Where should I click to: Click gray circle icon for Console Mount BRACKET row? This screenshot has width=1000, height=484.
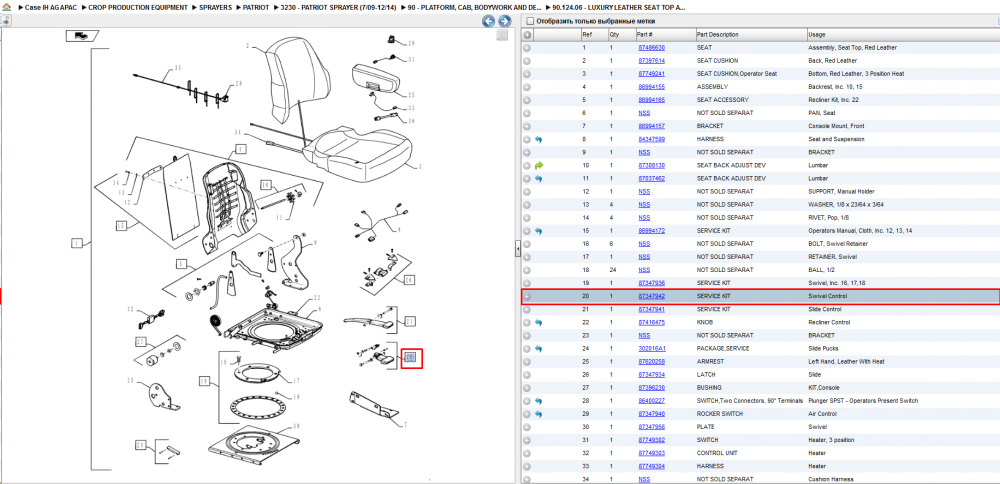(527, 126)
